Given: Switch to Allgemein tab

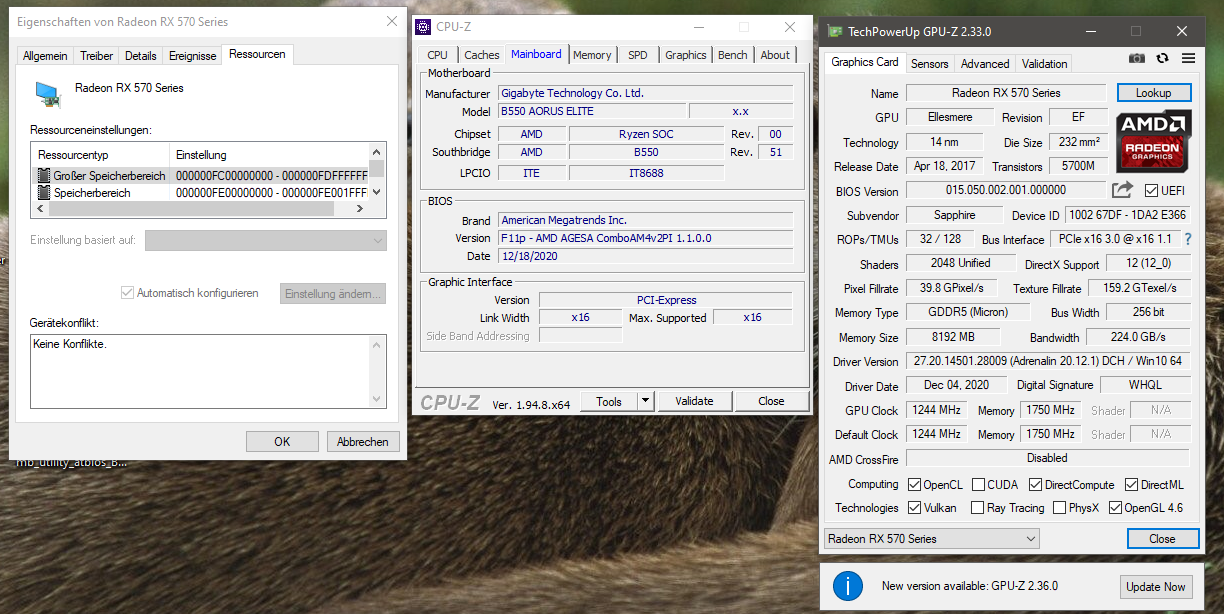Looking at the screenshot, I should point(45,56).
